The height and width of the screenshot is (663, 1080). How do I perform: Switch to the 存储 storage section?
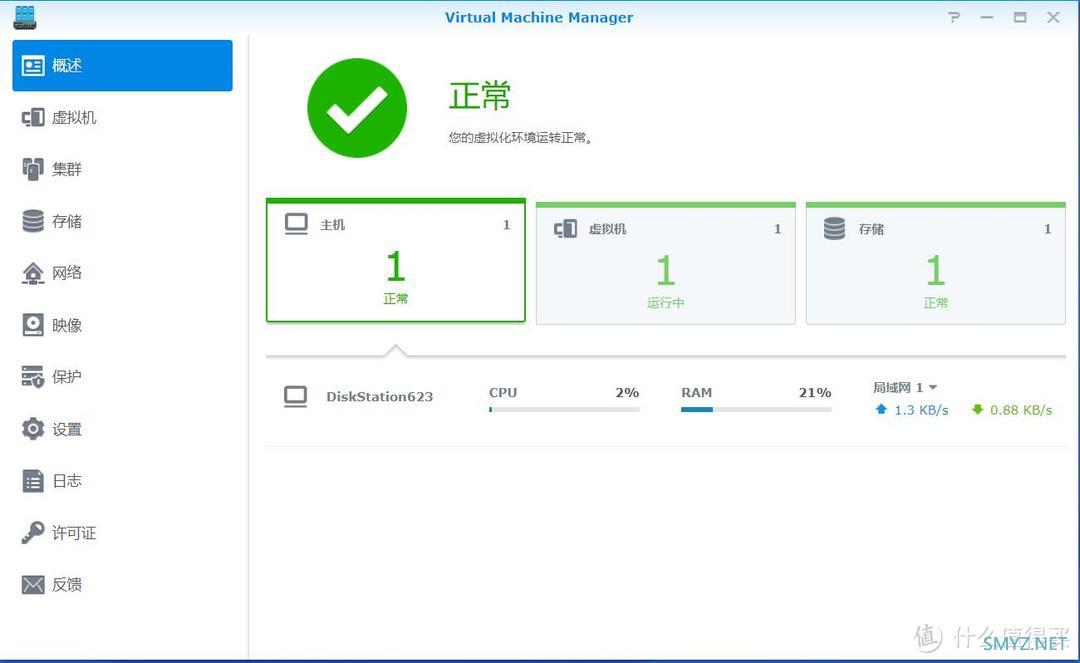pyautogui.click(x=122, y=221)
